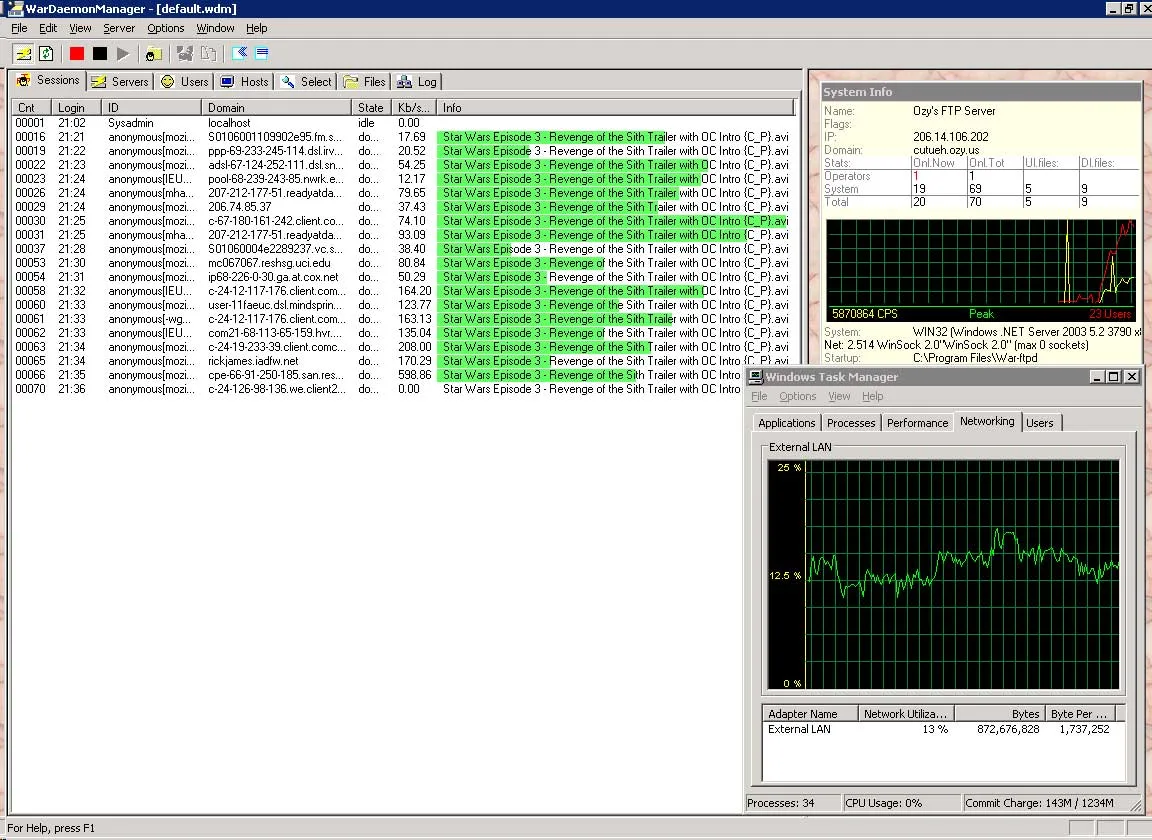Image resolution: width=1152 pixels, height=840 pixels.
Task: Open the Users tab in WarDaemonManager
Action: point(184,82)
